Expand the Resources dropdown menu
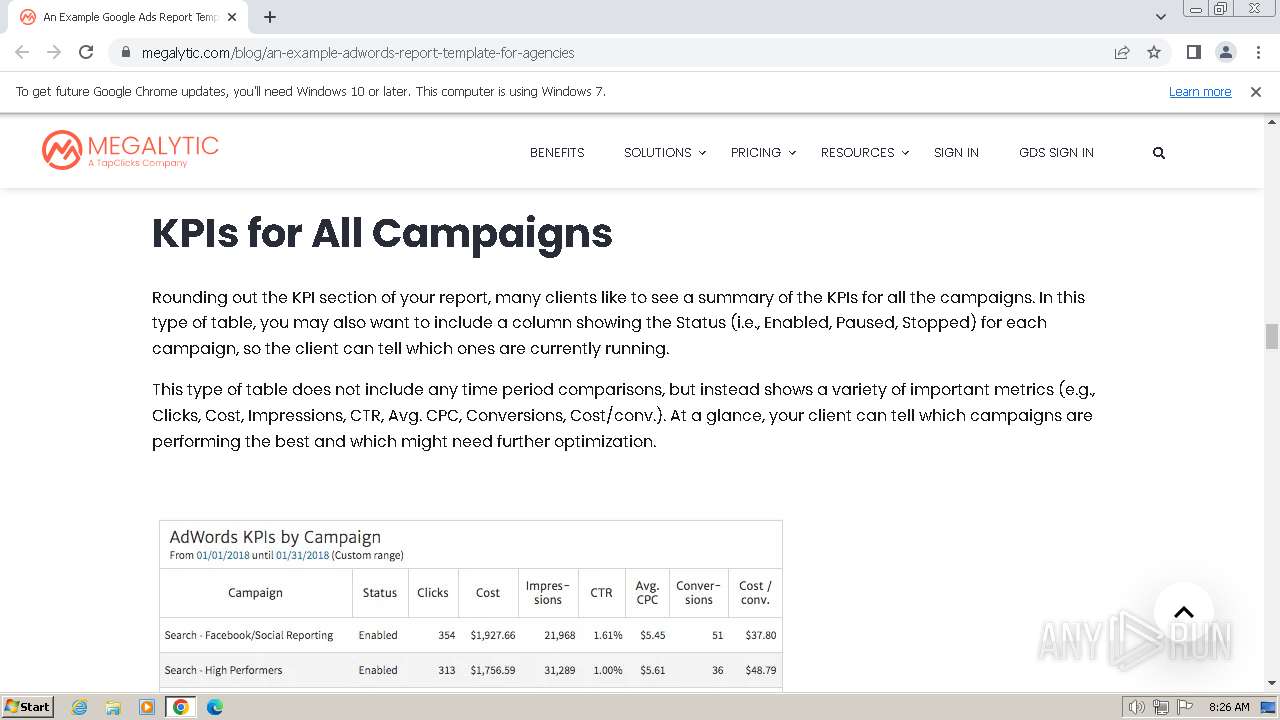 [865, 153]
